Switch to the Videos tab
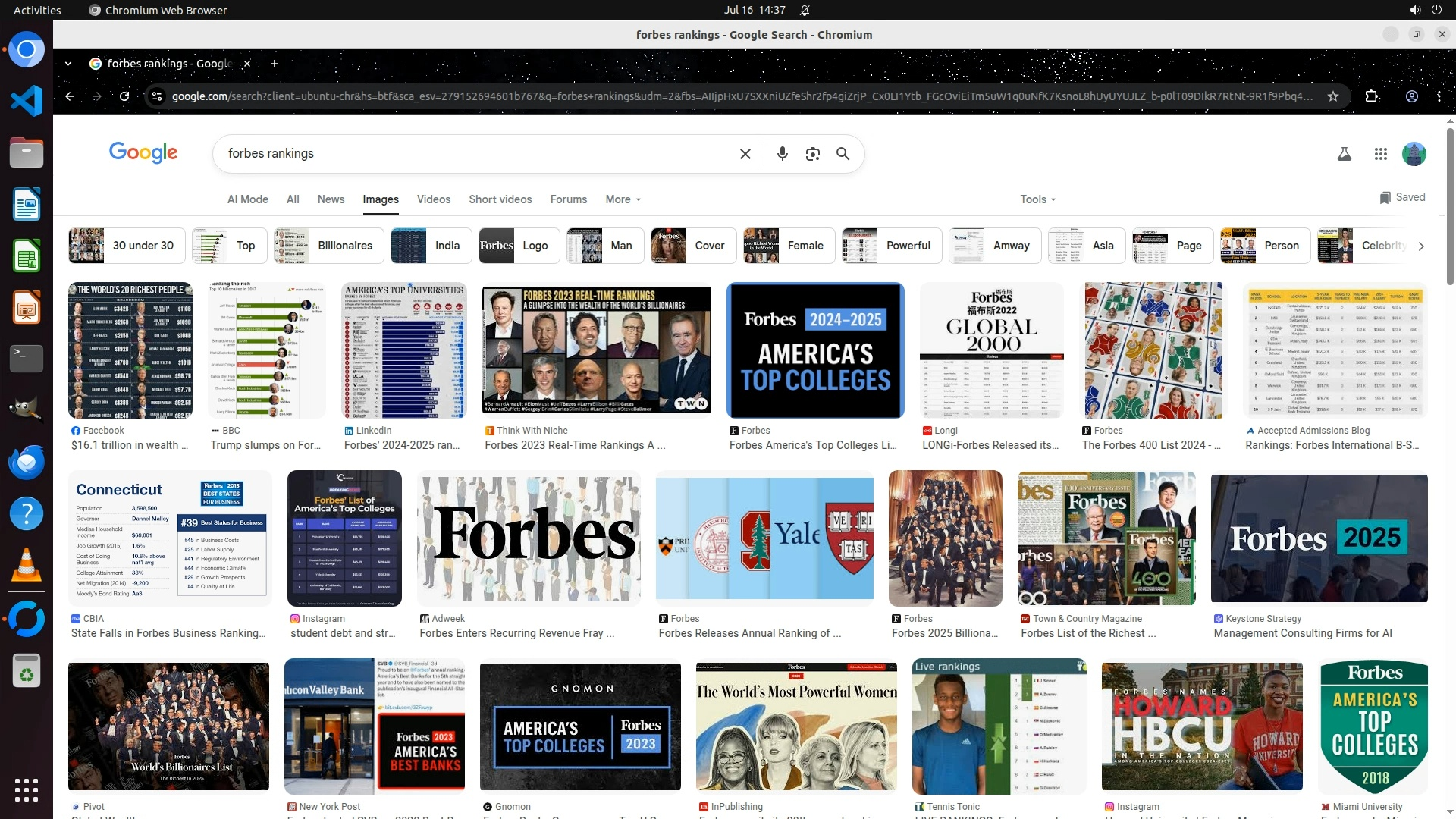1456x819 pixels. click(433, 199)
